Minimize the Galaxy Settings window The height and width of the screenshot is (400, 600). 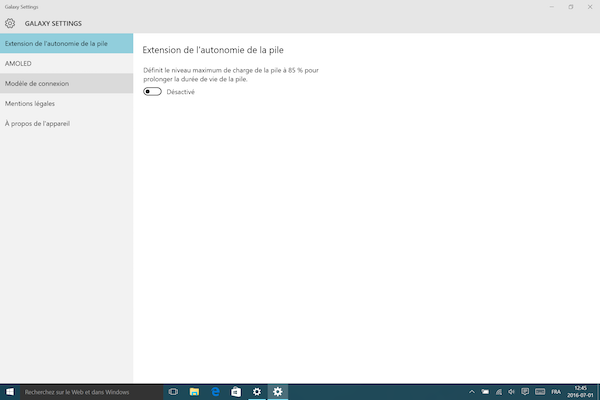[x=552, y=7]
